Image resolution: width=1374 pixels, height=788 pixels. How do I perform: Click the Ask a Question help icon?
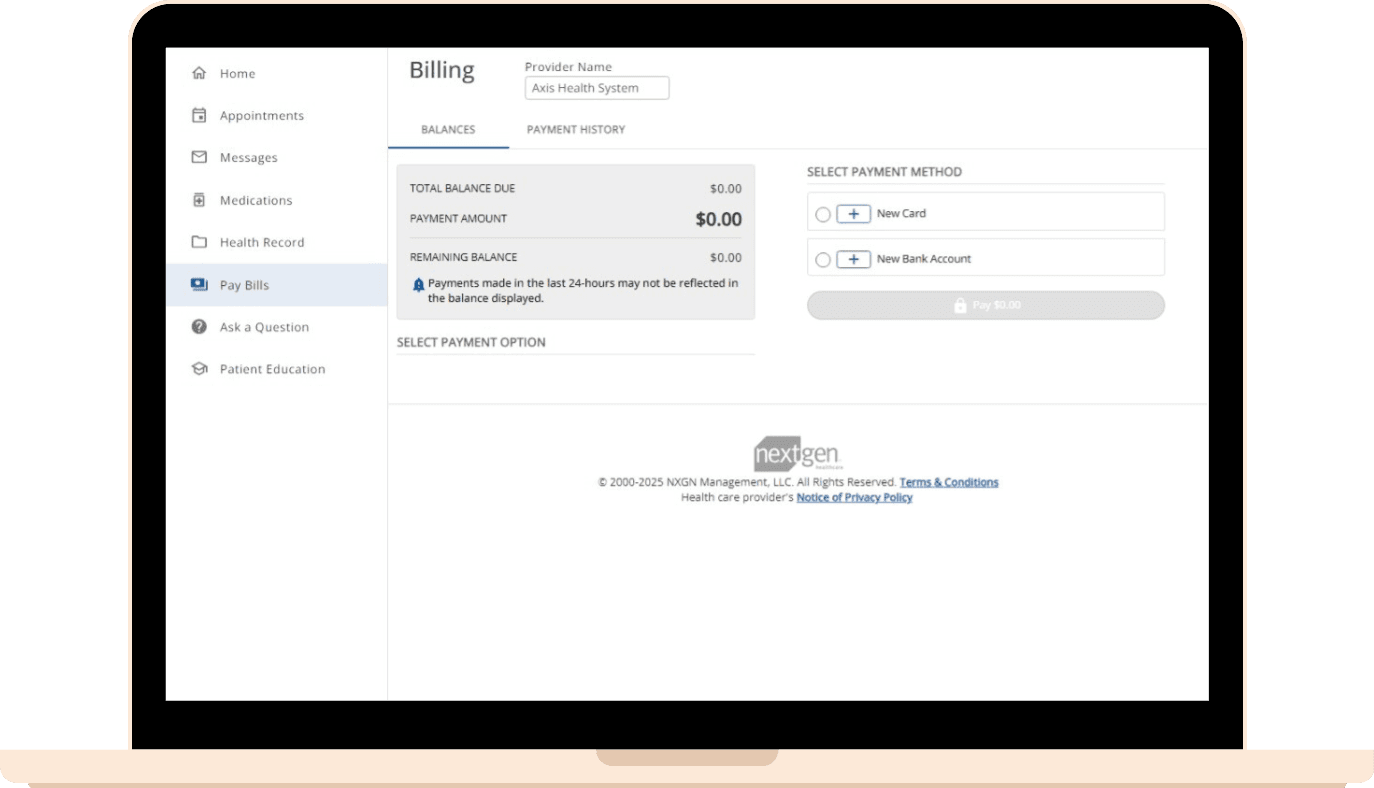pos(199,327)
